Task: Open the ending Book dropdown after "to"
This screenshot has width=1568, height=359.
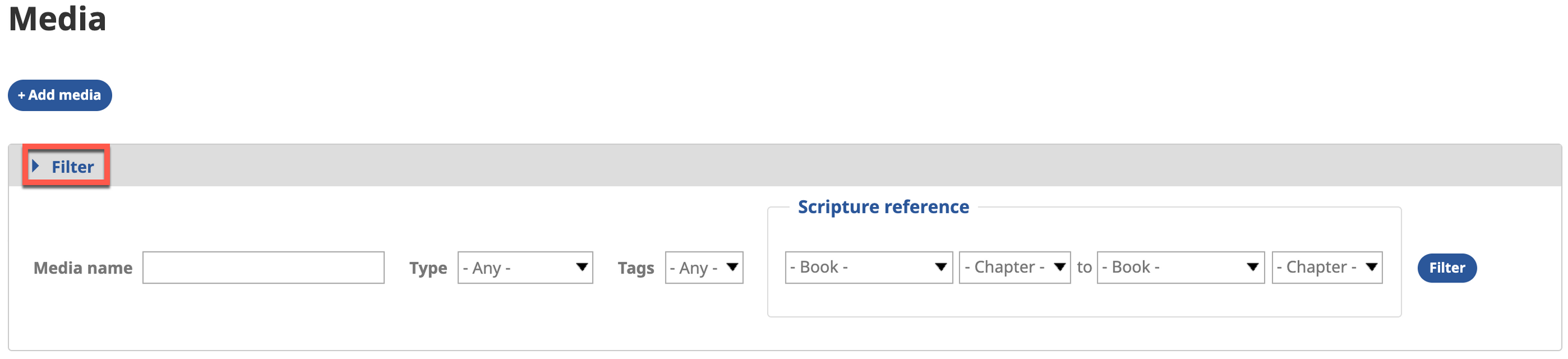Action: [1180, 267]
